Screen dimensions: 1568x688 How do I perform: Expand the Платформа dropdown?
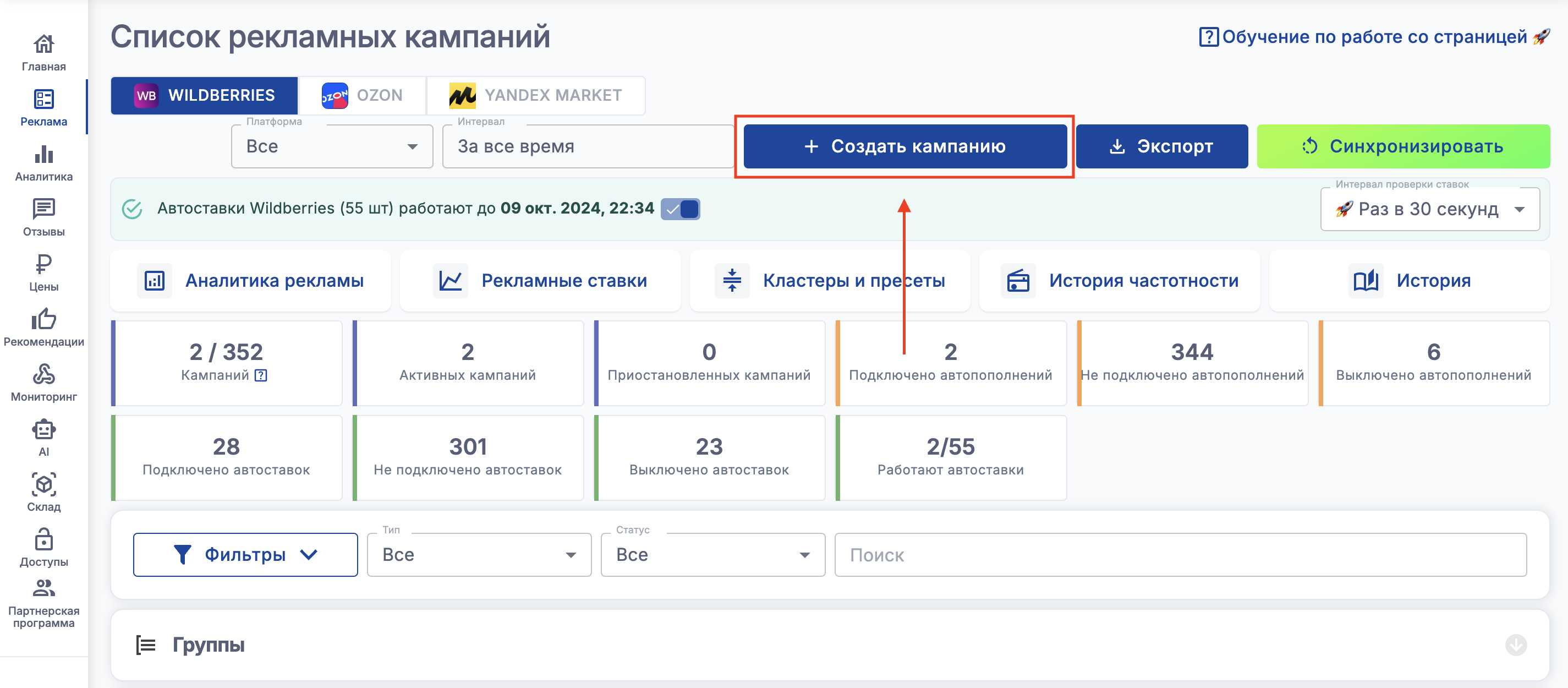coord(332,147)
